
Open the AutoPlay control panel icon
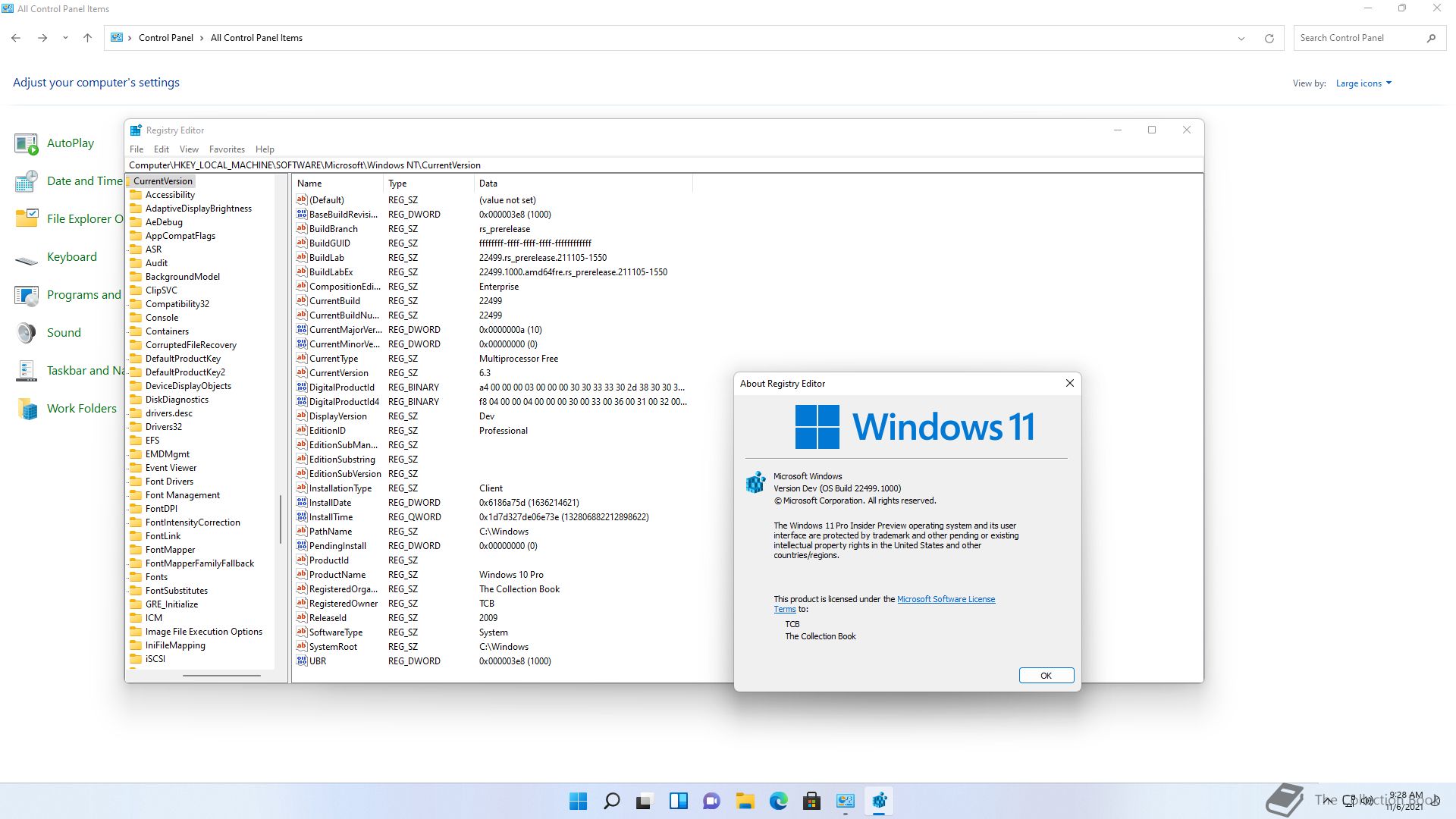pos(27,143)
